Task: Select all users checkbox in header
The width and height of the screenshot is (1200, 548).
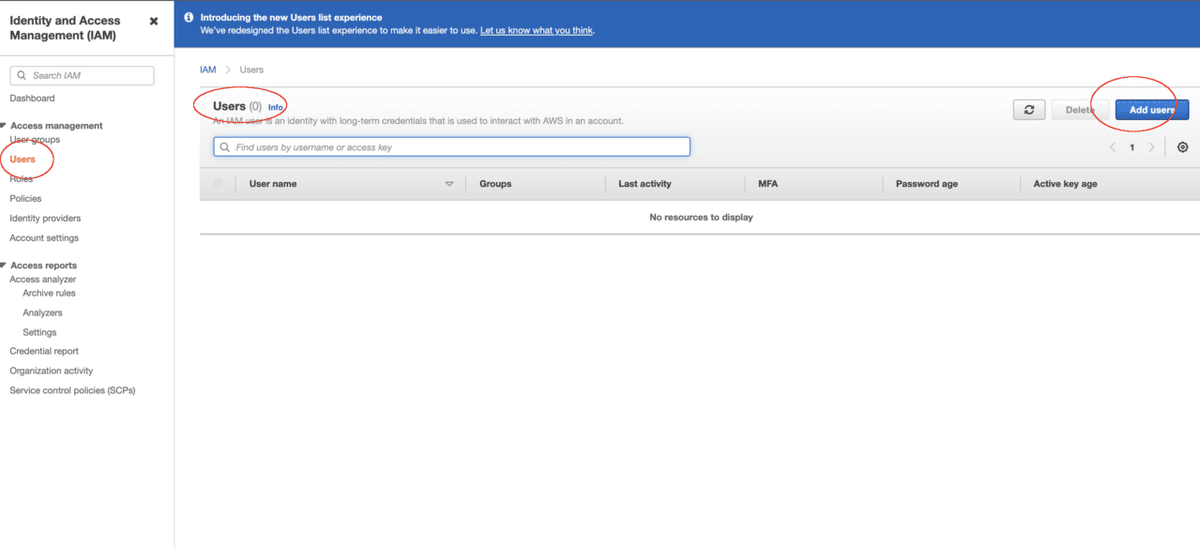Action: click(x=218, y=184)
